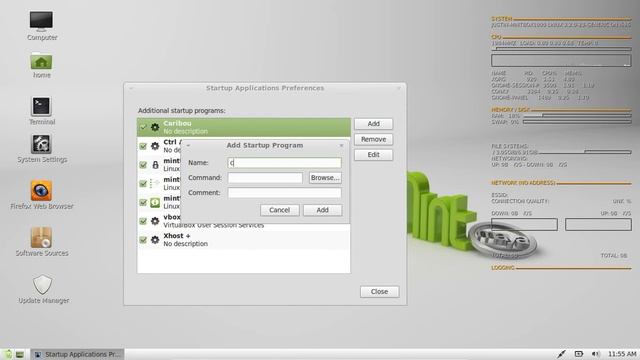Confirm Add in Add Startup Program dialog
640x360 pixels.
322,210
